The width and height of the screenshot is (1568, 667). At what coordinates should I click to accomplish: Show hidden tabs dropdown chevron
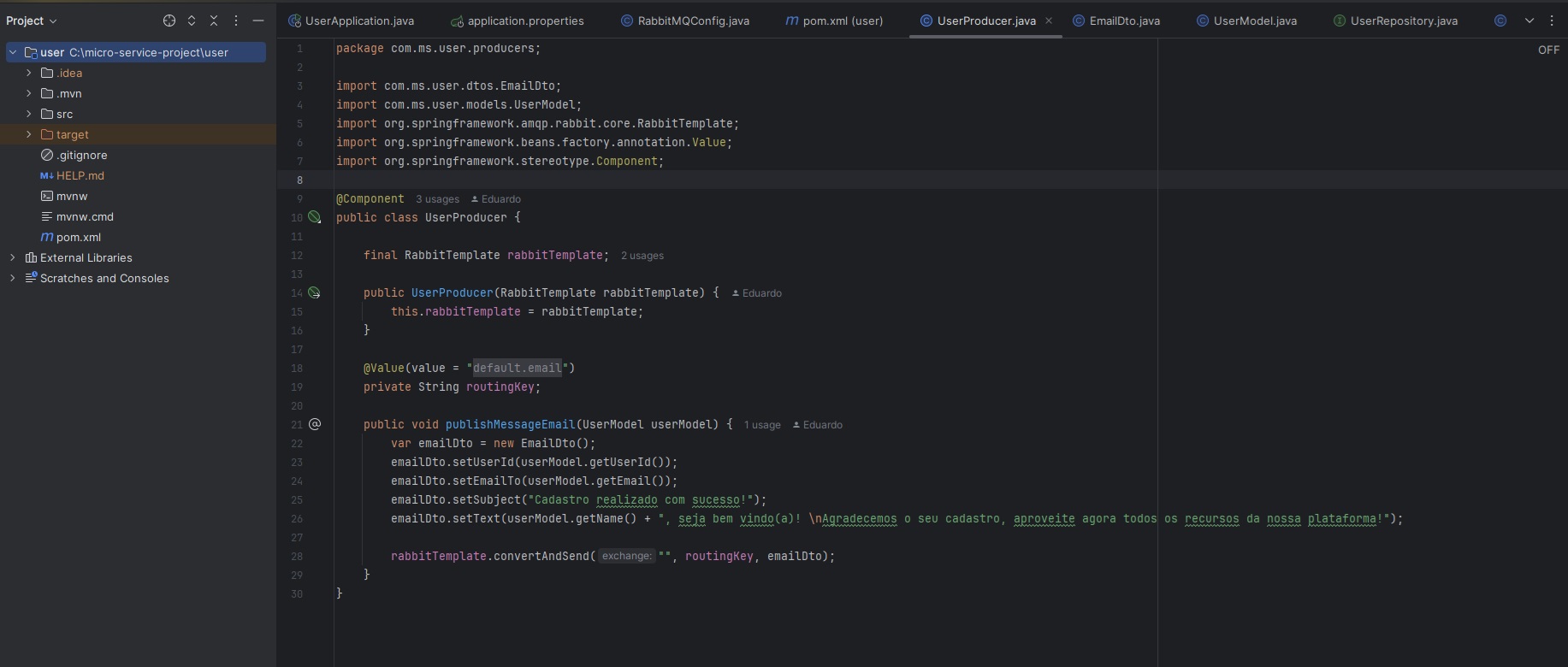pos(1529,21)
